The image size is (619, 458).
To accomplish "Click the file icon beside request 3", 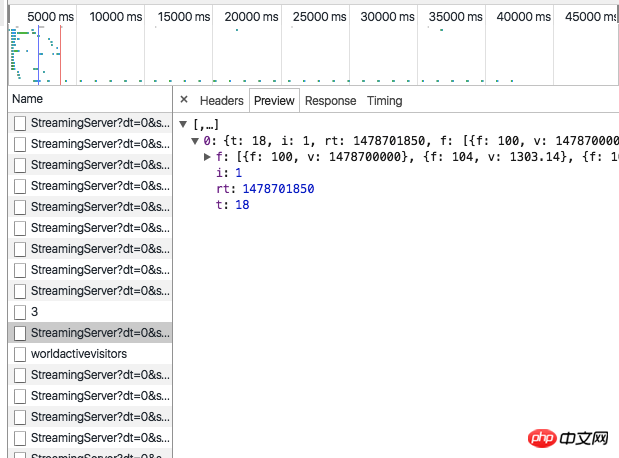I will click(x=20, y=312).
